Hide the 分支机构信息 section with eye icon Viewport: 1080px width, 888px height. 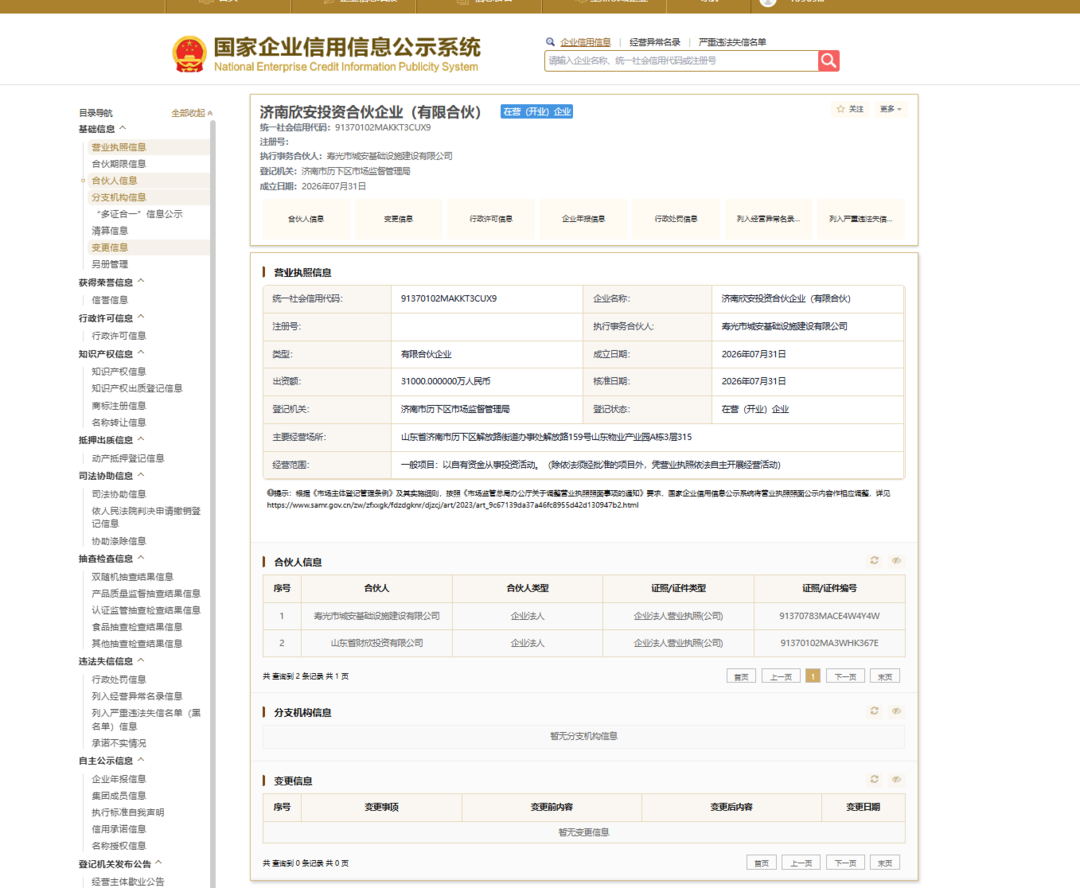896,711
